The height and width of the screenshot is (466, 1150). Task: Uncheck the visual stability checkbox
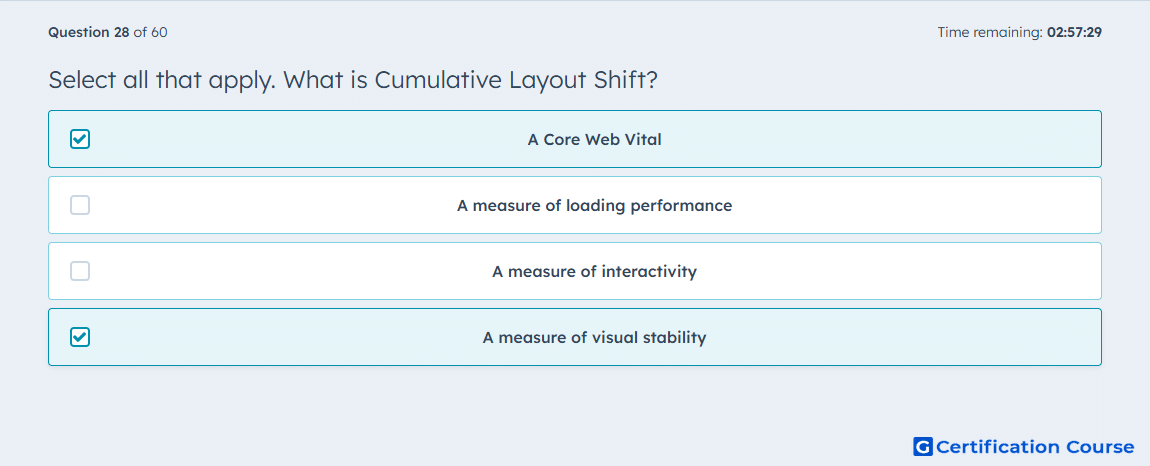coord(80,337)
